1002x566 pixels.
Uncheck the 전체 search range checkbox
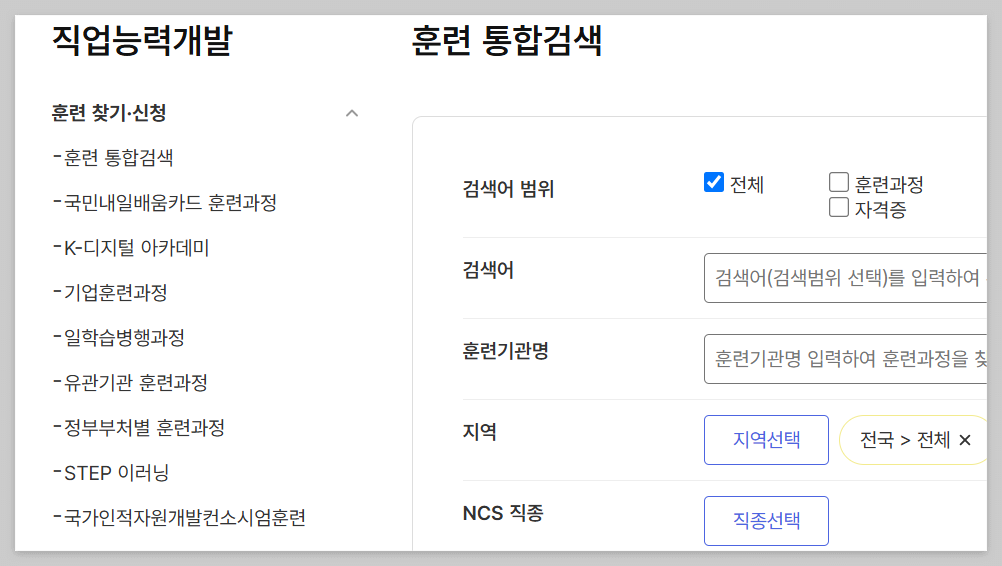pos(714,182)
